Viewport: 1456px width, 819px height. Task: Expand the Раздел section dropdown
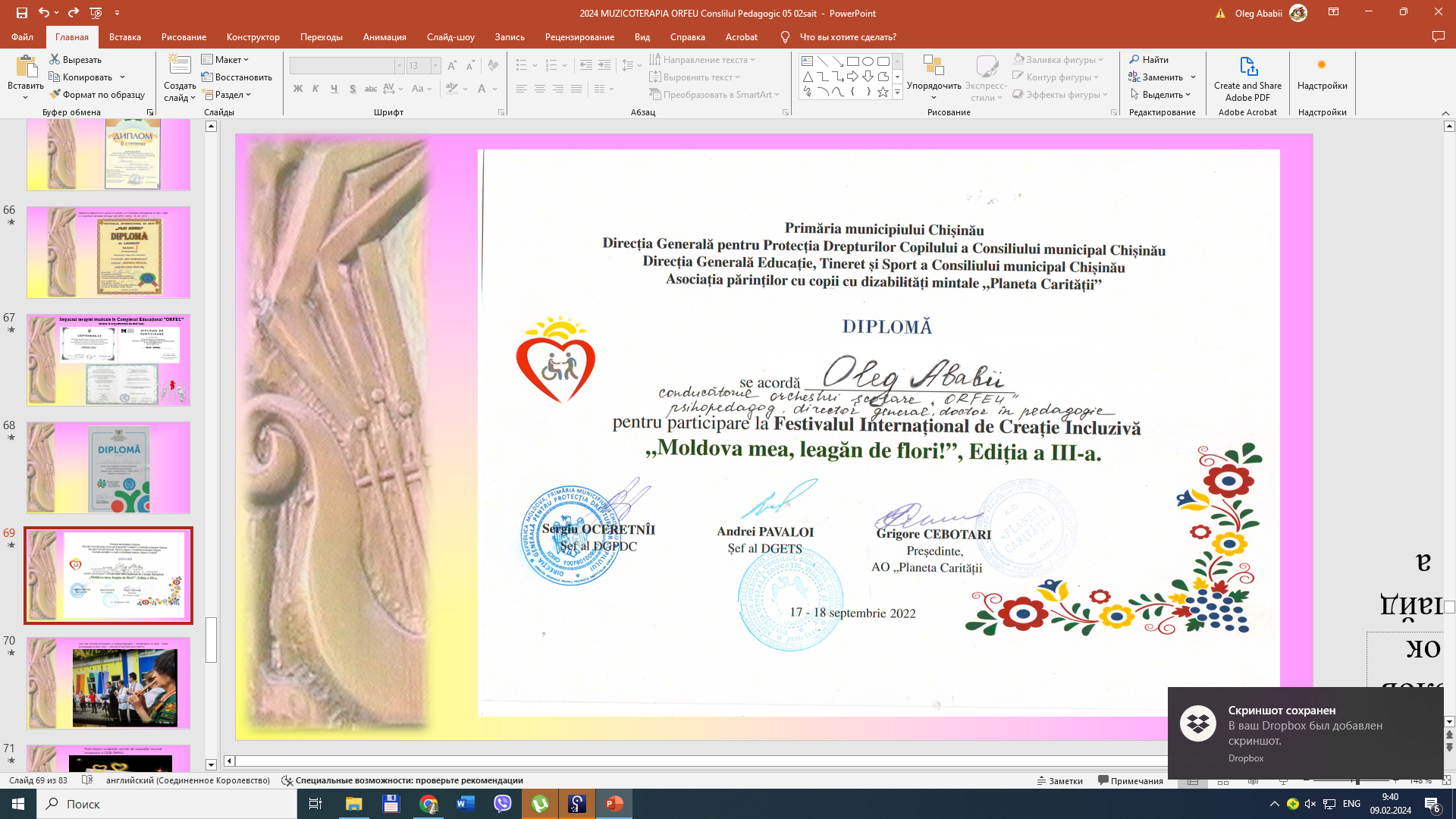226,95
